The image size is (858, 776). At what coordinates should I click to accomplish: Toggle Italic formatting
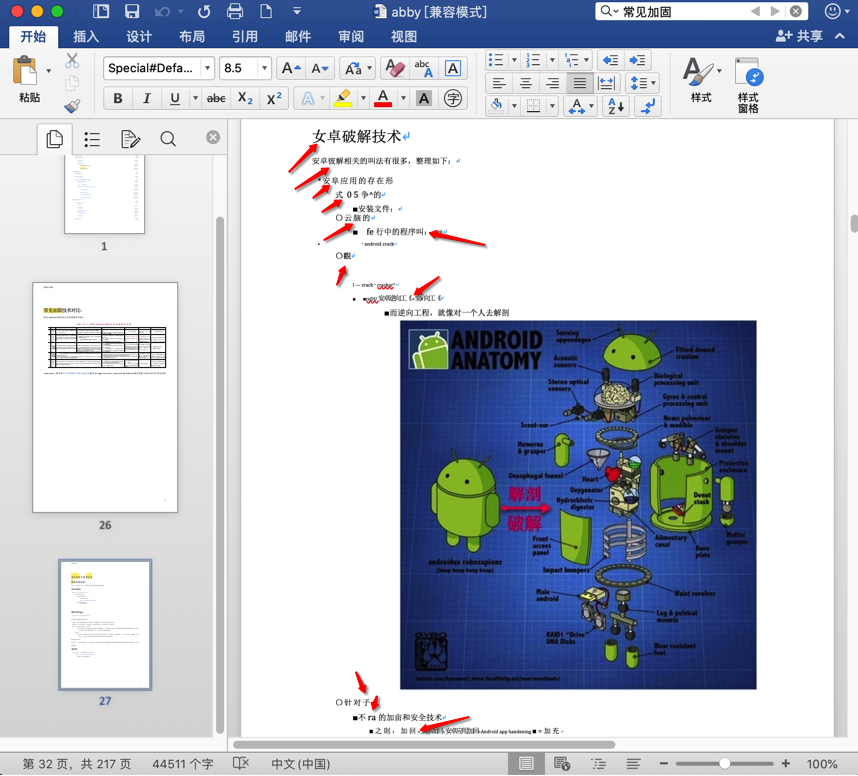147,99
